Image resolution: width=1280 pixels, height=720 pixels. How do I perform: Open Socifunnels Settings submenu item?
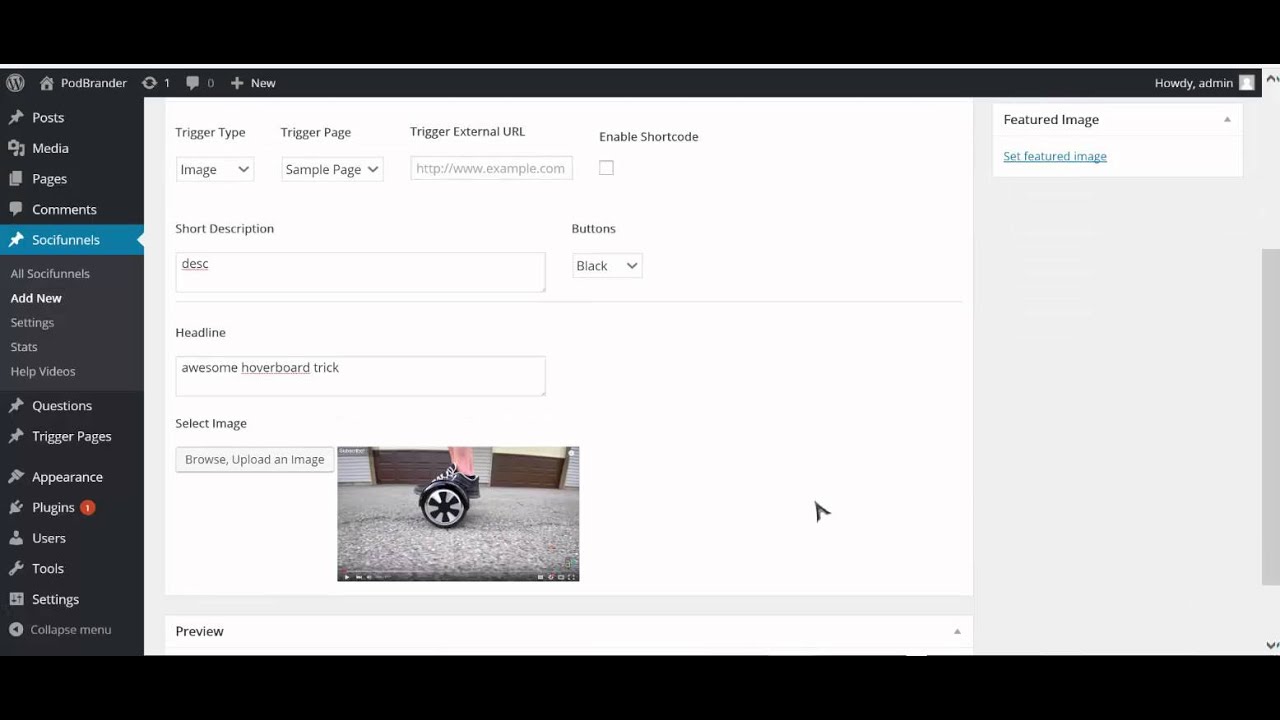pyautogui.click(x=32, y=323)
